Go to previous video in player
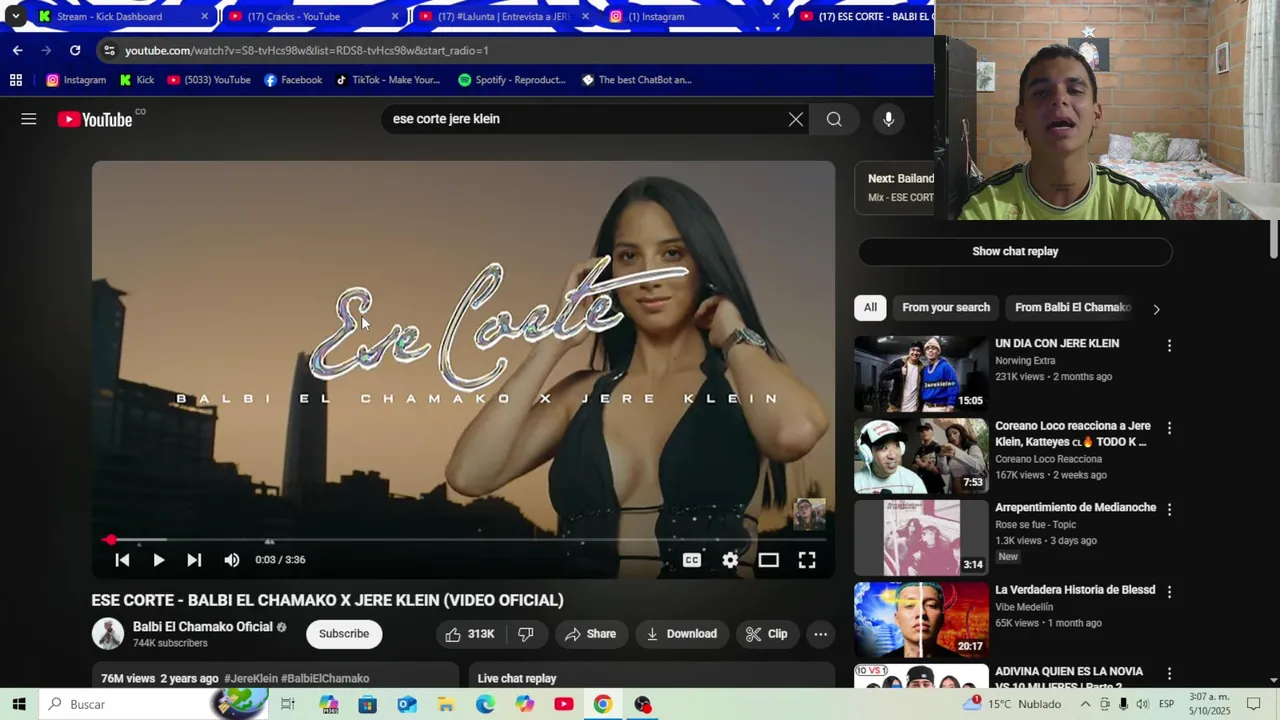This screenshot has height=720, width=1280. pos(122,560)
